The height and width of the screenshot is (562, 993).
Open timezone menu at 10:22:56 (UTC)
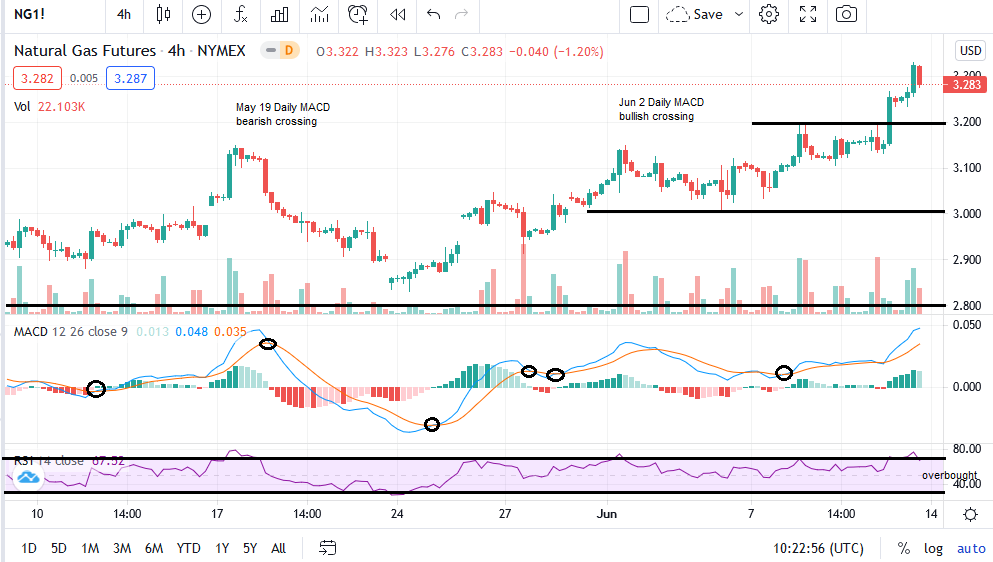click(x=818, y=548)
